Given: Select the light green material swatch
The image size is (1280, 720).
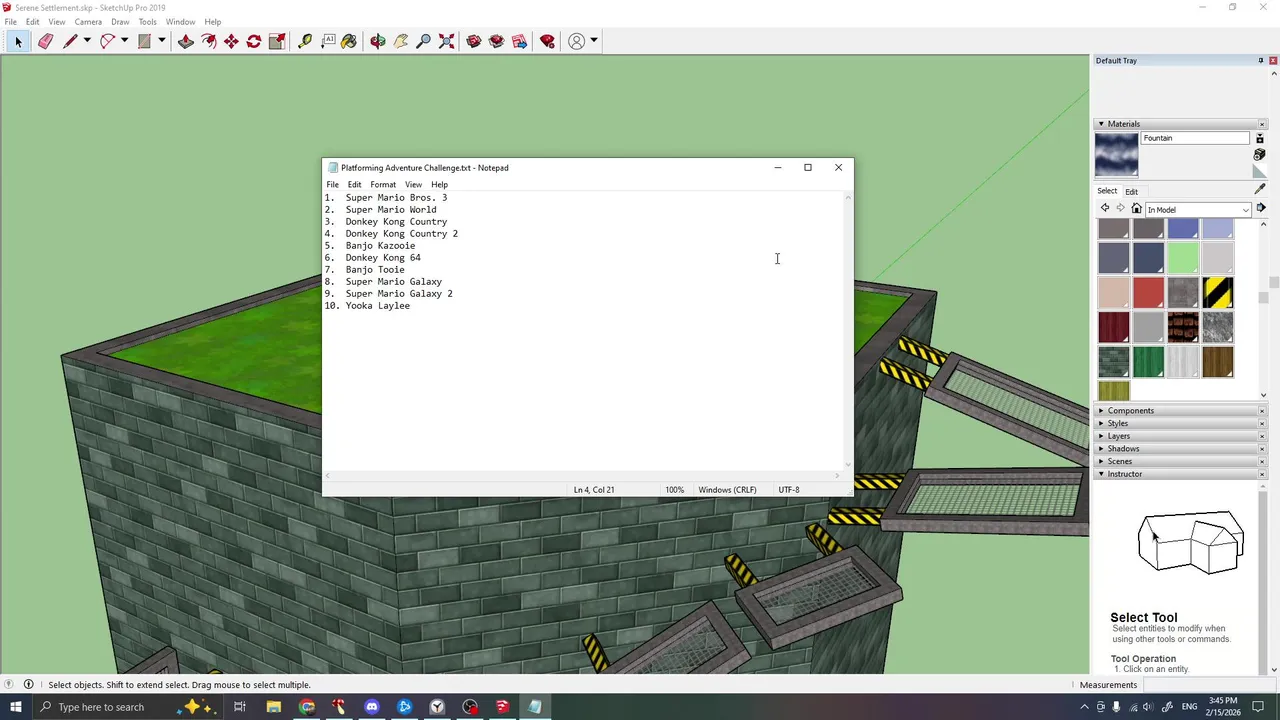Looking at the screenshot, I should 1183,259.
